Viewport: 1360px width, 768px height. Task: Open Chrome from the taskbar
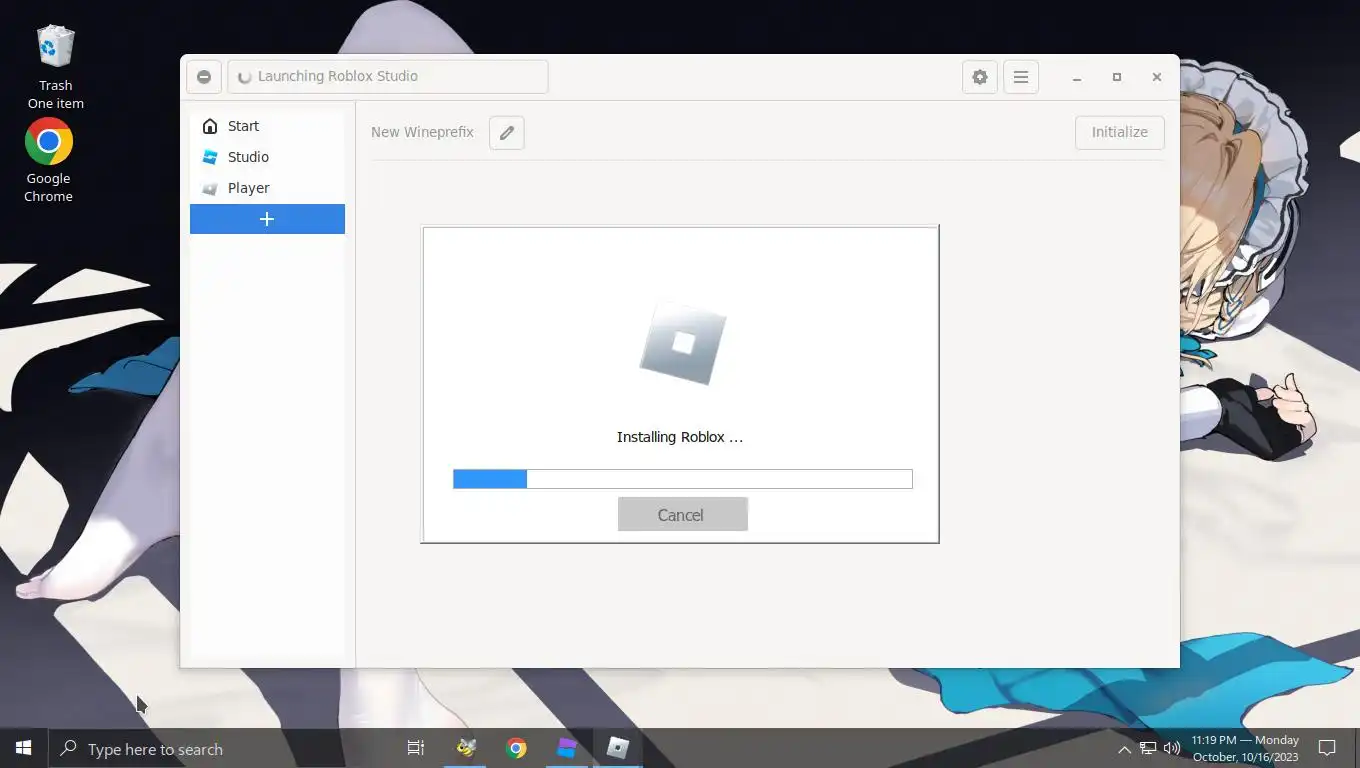pyautogui.click(x=516, y=748)
